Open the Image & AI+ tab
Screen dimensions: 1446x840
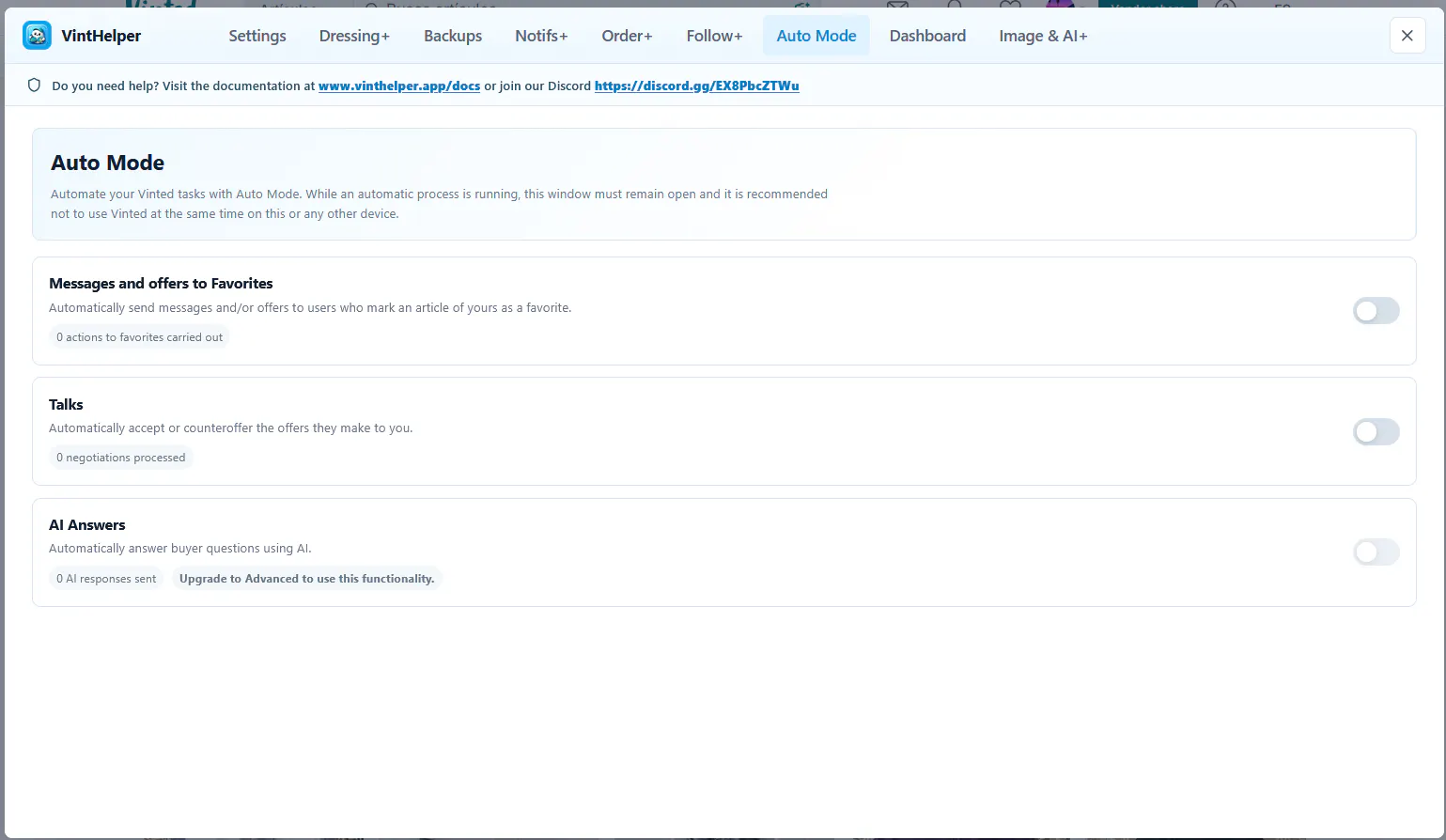point(1043,36)
